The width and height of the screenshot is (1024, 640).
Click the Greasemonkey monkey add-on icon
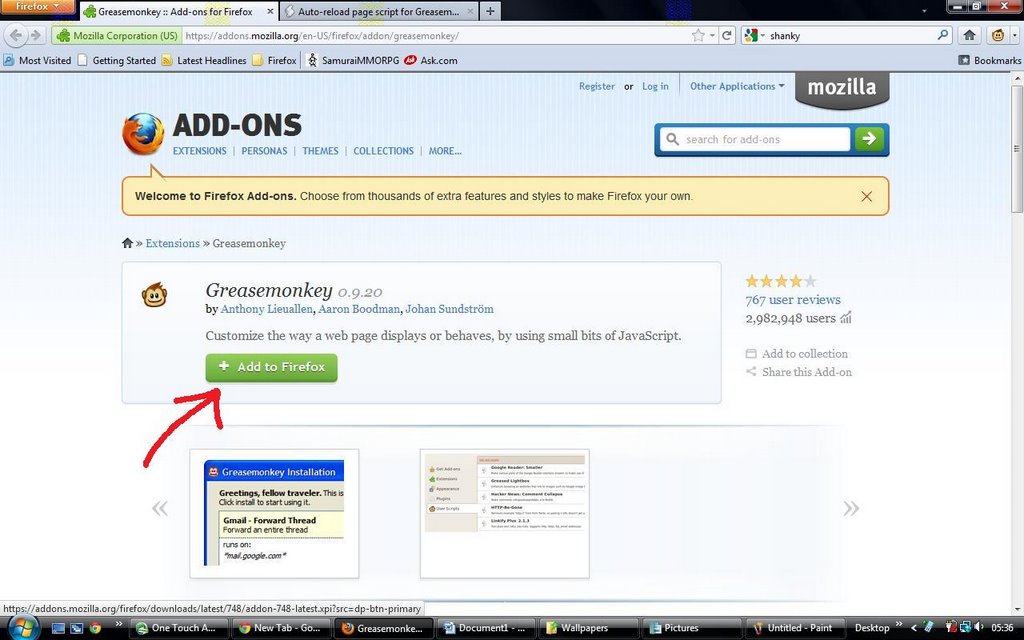(155, 295)
